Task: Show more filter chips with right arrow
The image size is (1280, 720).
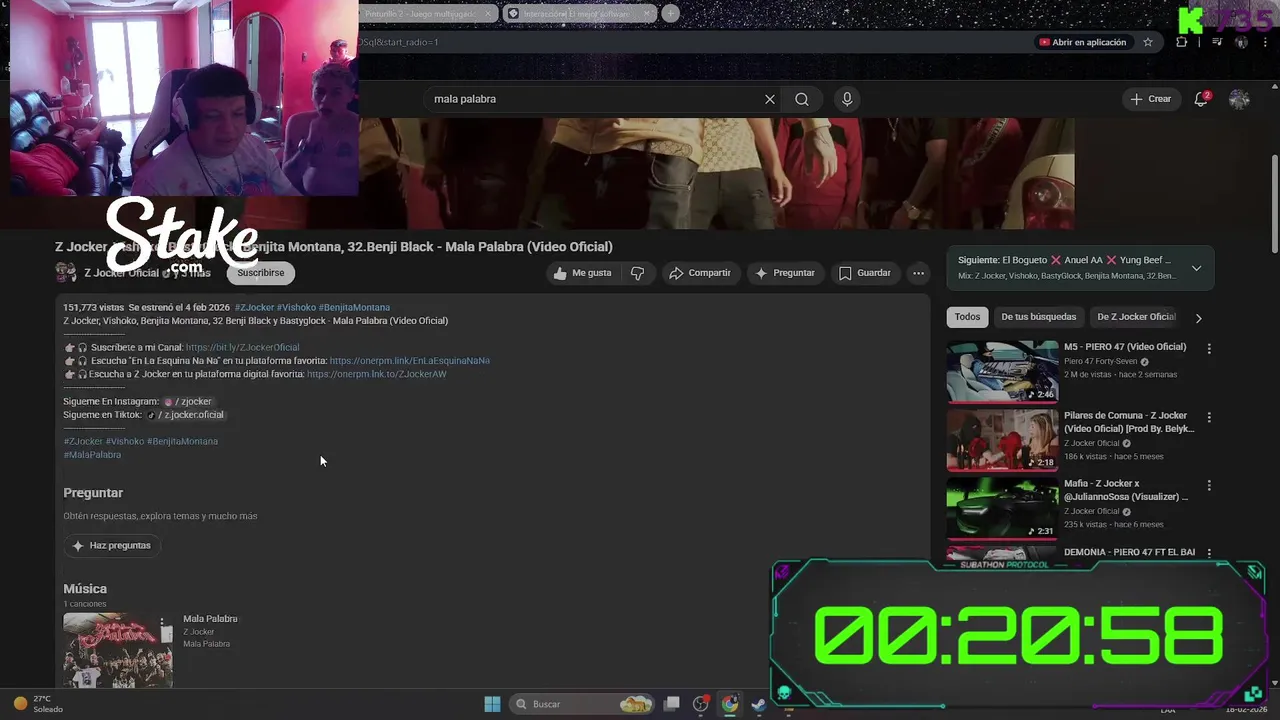Action: pyautogui.click(x=1198, y=318)
